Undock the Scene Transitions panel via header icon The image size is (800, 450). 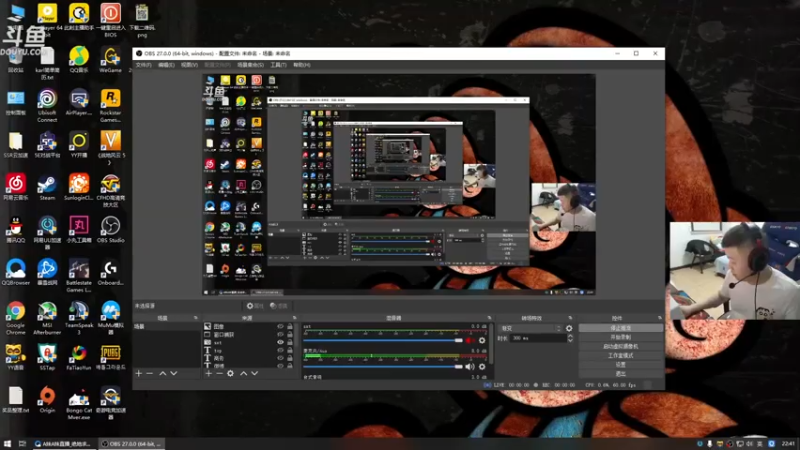pos(570,318)
